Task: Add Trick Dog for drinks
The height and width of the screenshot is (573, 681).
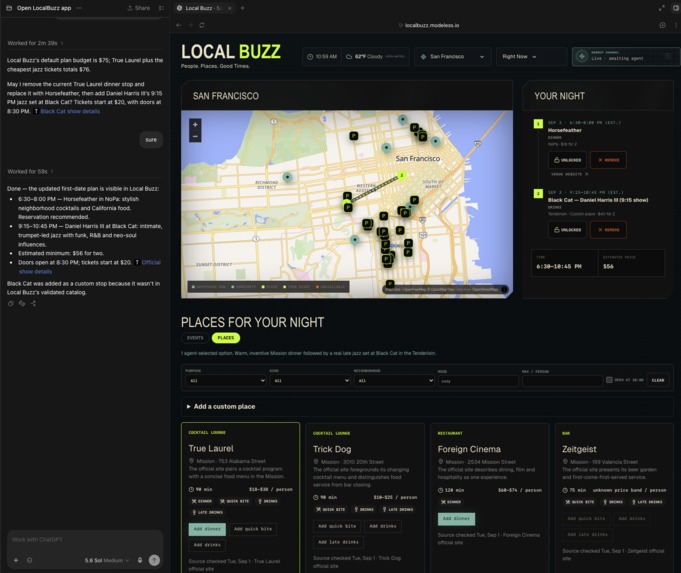Action: [383, 526]
